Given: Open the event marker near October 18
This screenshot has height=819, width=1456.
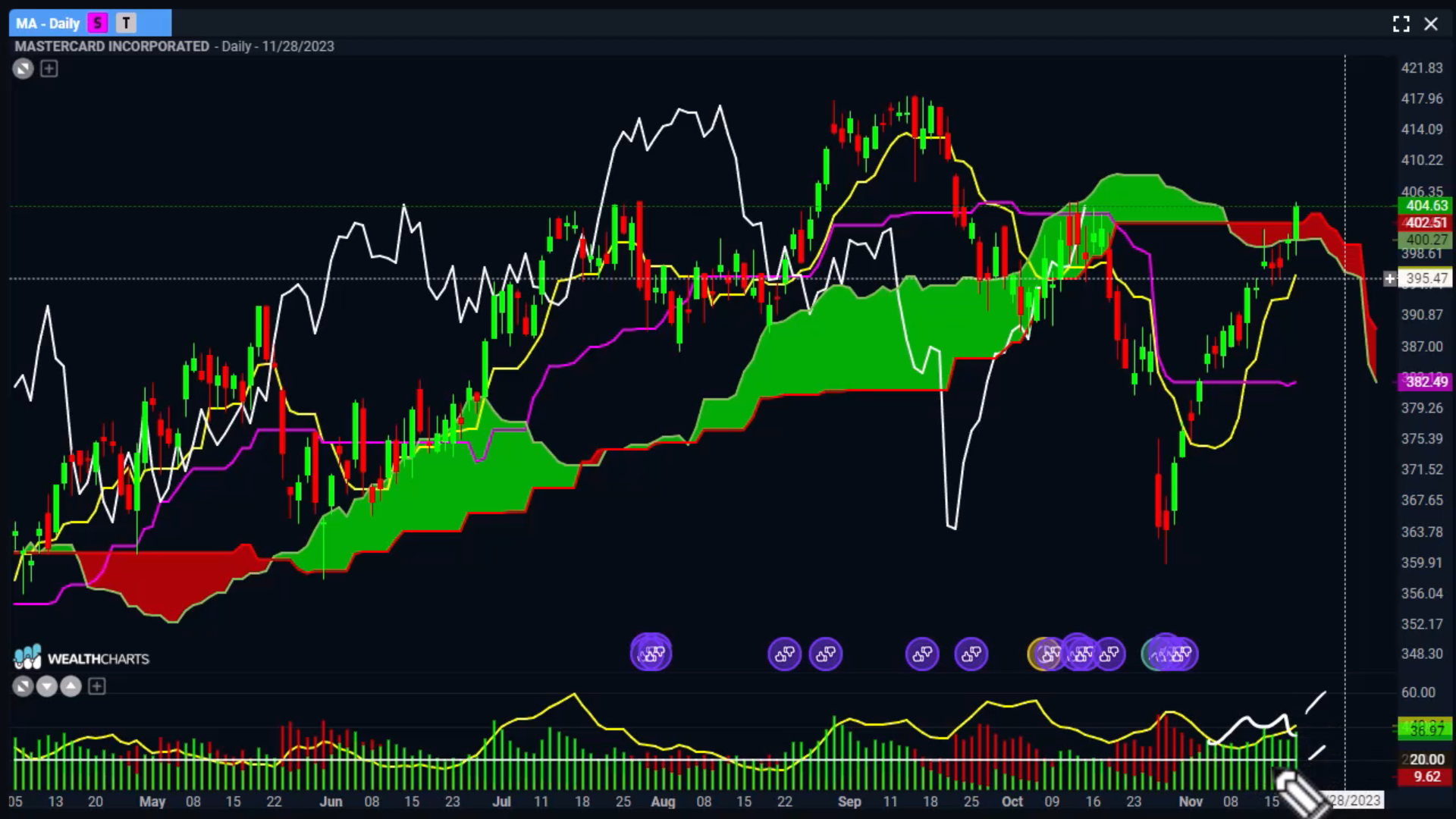Looking at the screenshot, I should (x=1109, y=654).
